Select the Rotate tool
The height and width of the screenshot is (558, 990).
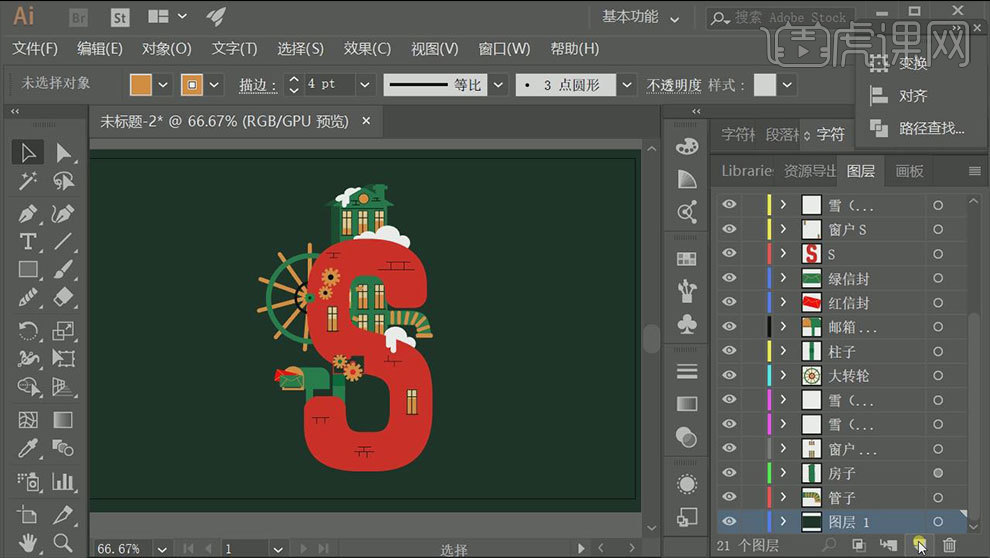pyautogui.click(x=28, y=330)
